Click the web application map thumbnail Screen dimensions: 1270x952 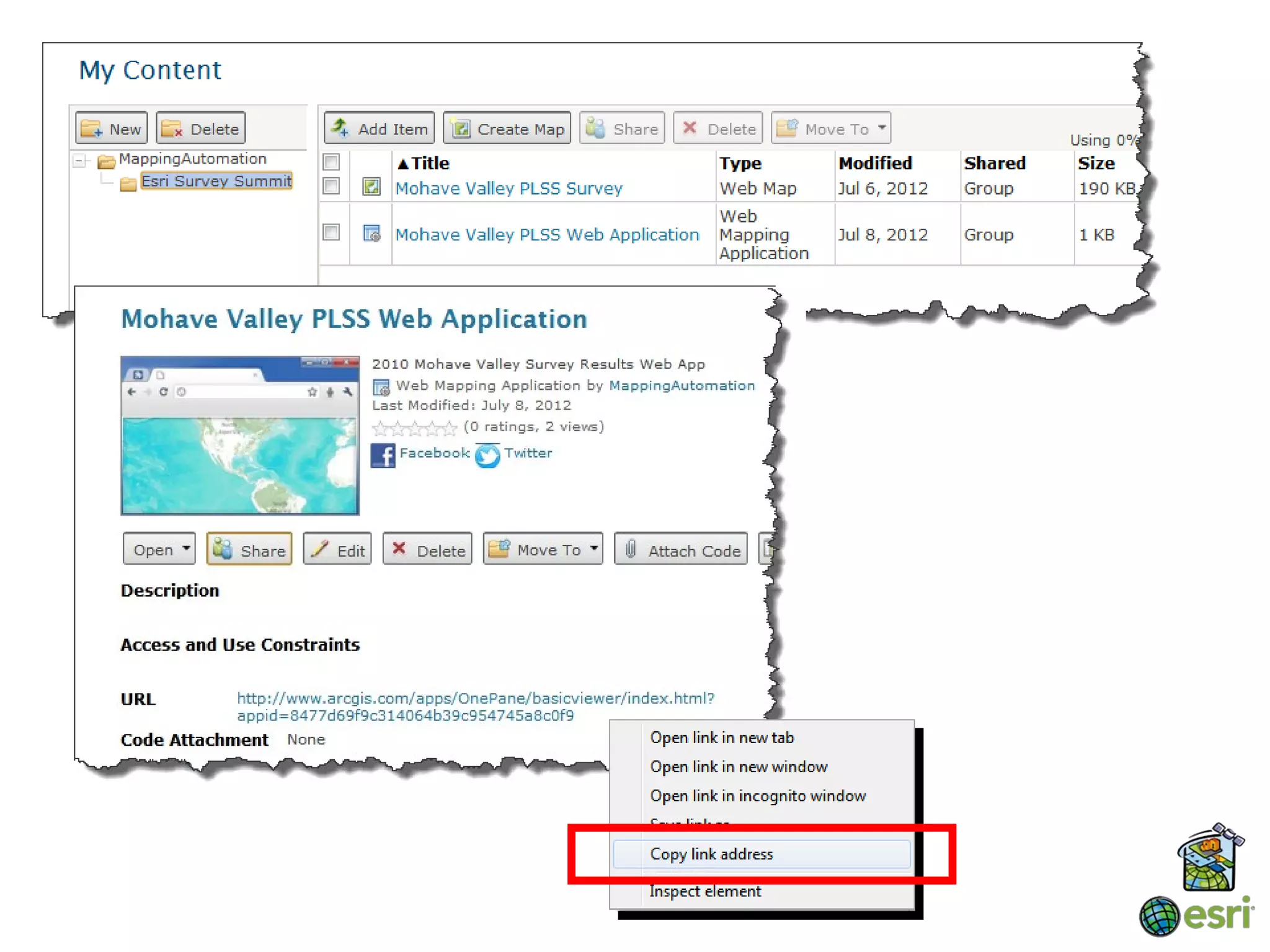(240, 435)
